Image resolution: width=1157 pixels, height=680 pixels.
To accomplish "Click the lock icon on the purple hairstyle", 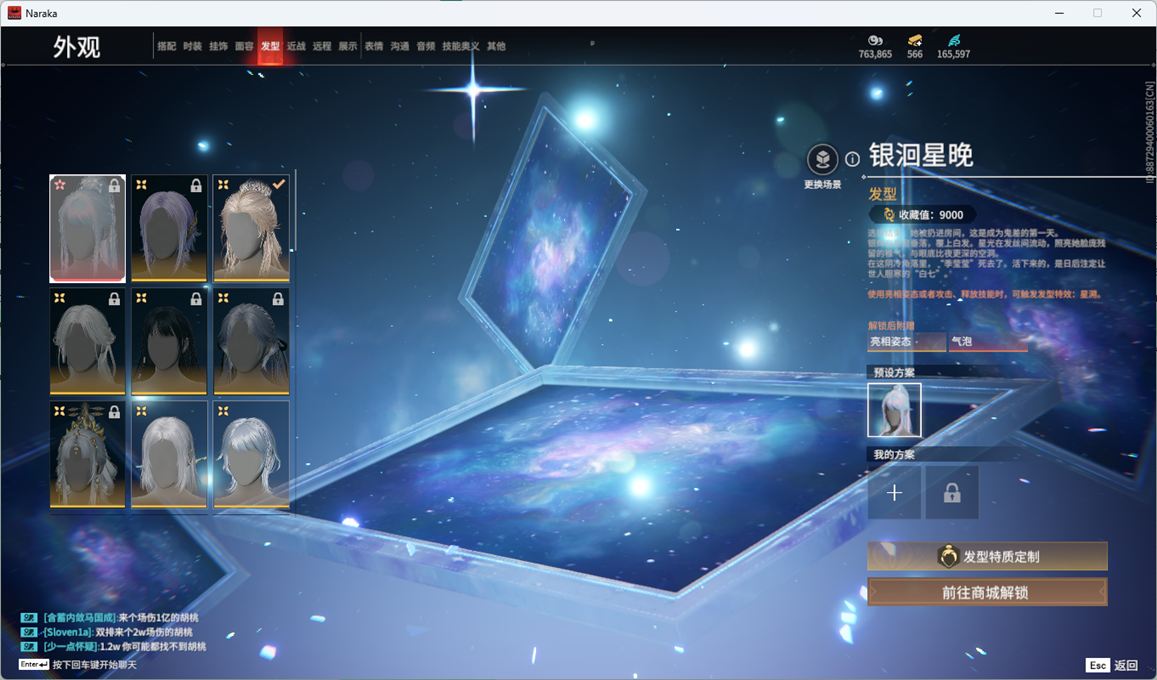I will [x=196, y=186].
